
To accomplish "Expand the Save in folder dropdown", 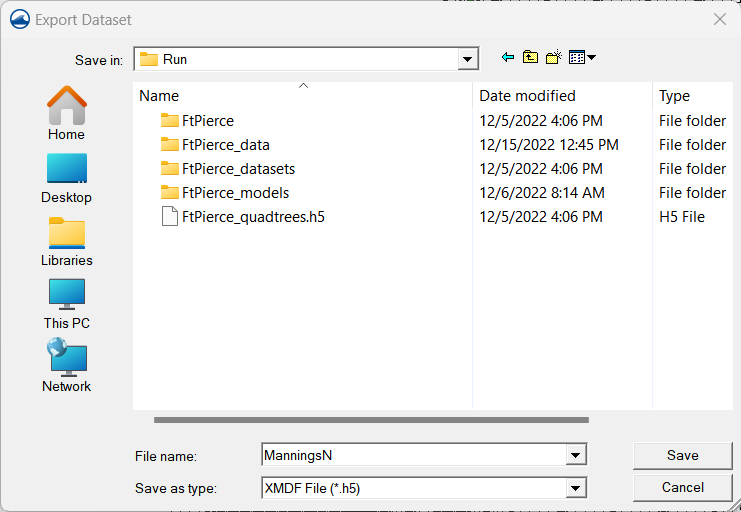I will click(467, 59).
